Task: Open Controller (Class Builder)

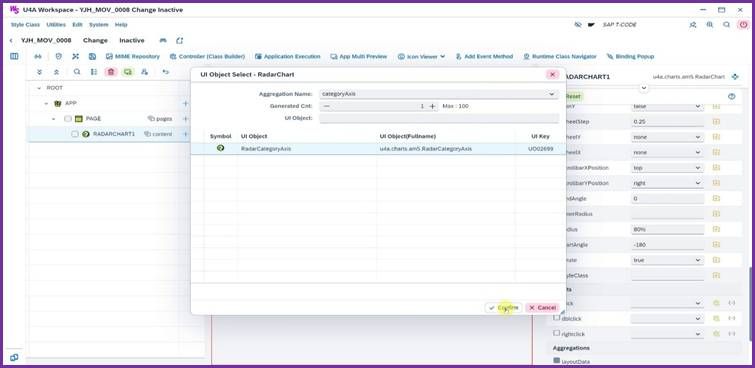Action: 207,56
